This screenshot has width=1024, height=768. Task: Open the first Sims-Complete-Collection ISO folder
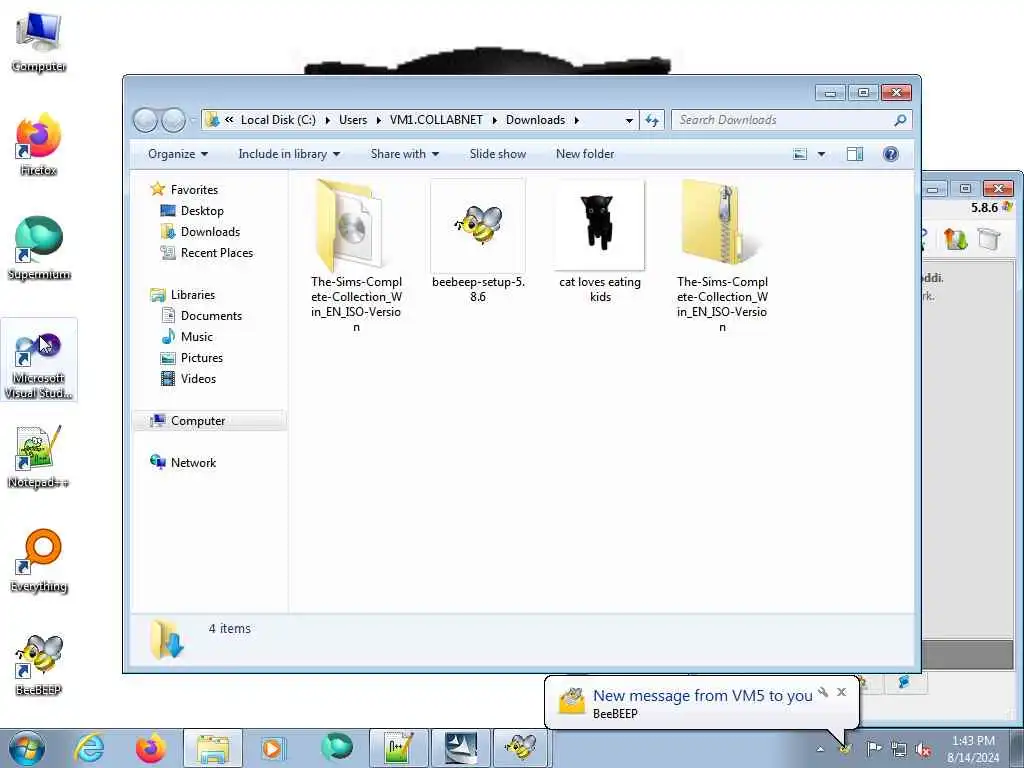(x=356, y=255)
